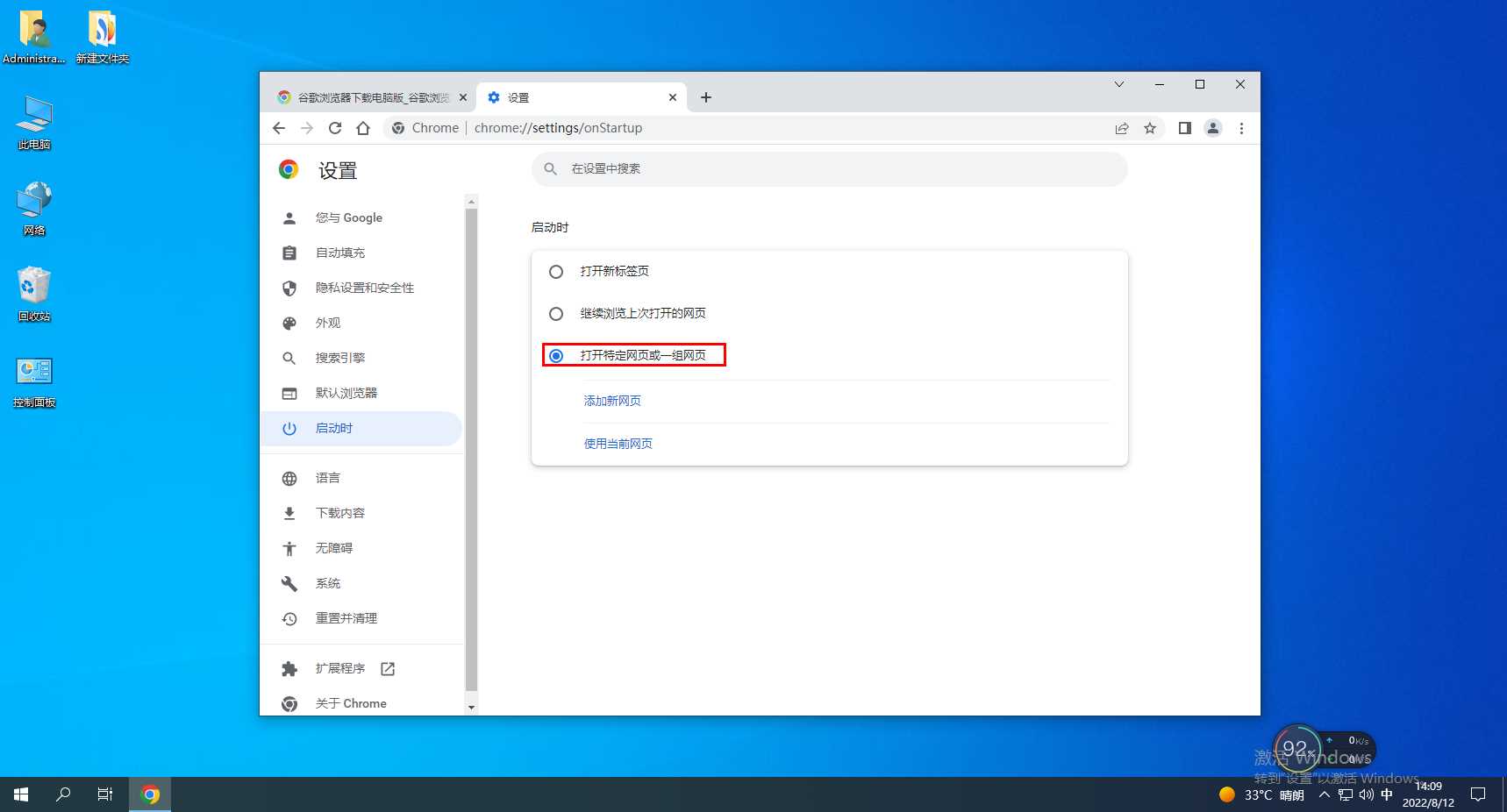Select 继续浏览上次打开的网页 option
This screenshot has height=812, width=1507.
(x=556, y=313)
